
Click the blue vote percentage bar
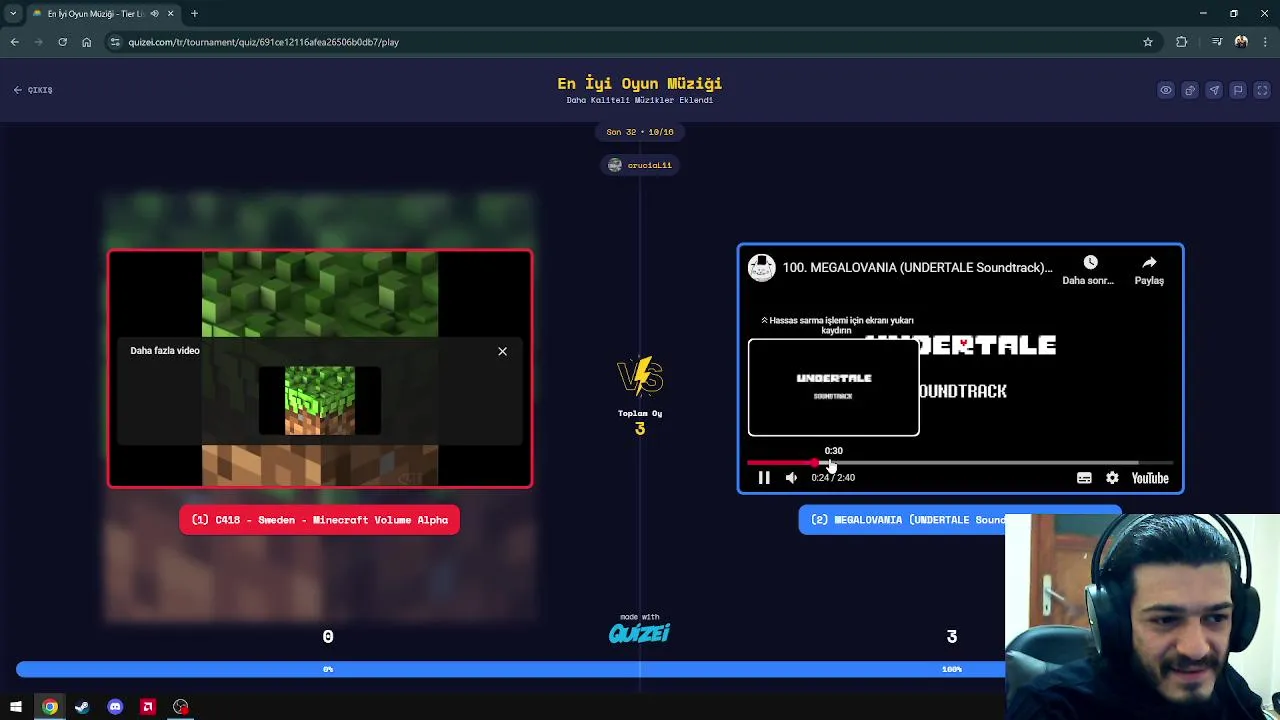coord(511,669)
